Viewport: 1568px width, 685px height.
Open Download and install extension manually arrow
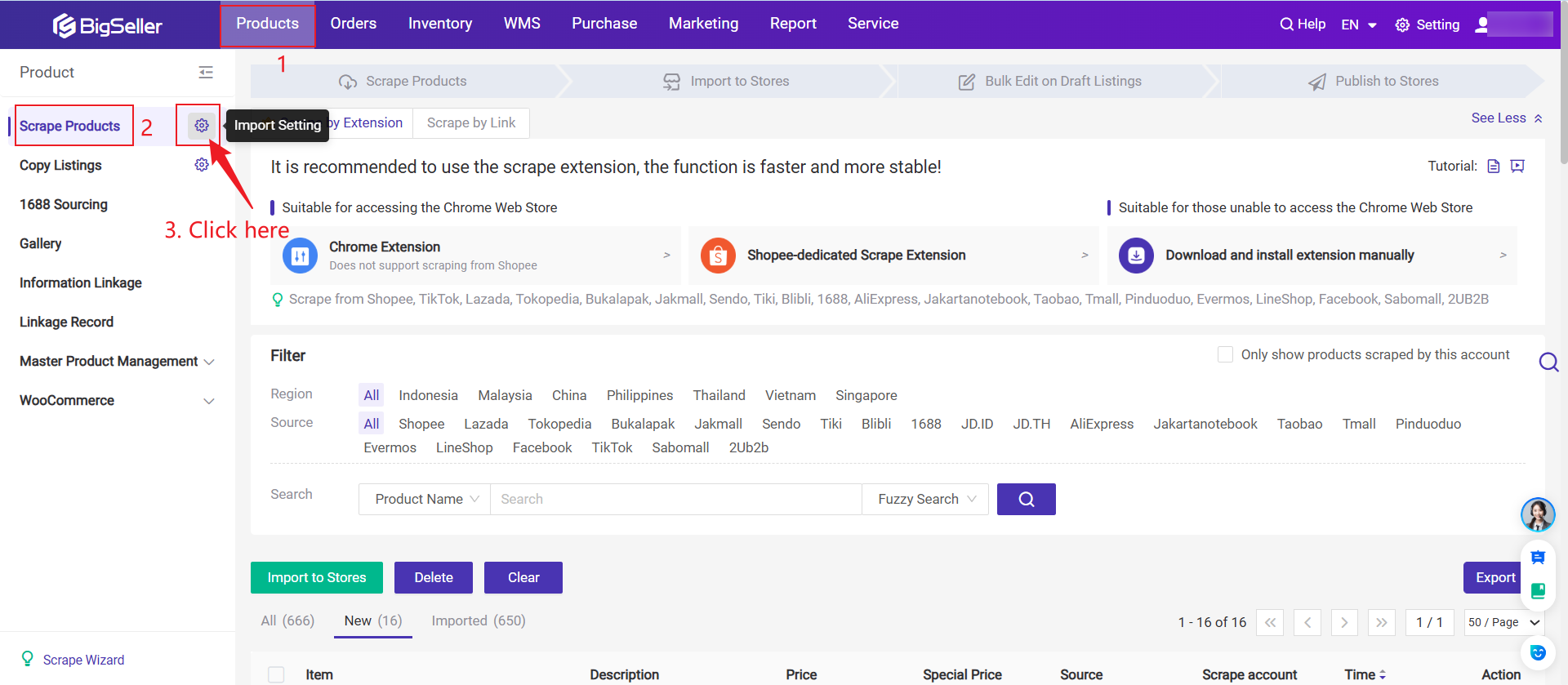coord(1503,255)
